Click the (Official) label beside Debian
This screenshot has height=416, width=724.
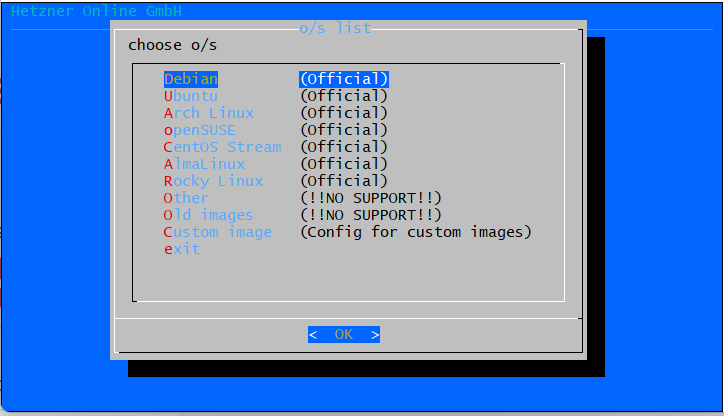tap(344, 79)
